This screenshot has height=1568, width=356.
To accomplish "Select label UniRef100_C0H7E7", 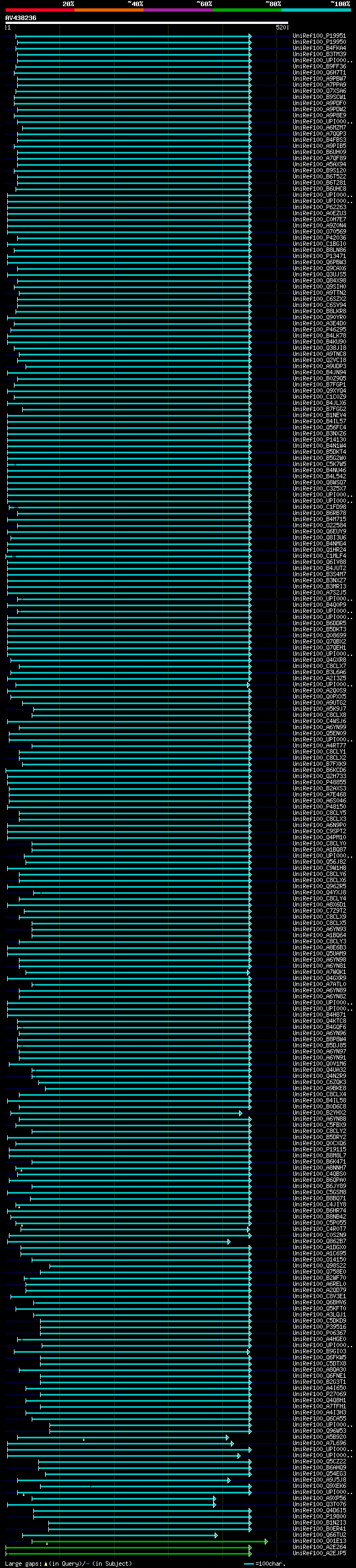I will tap(319, 219).
